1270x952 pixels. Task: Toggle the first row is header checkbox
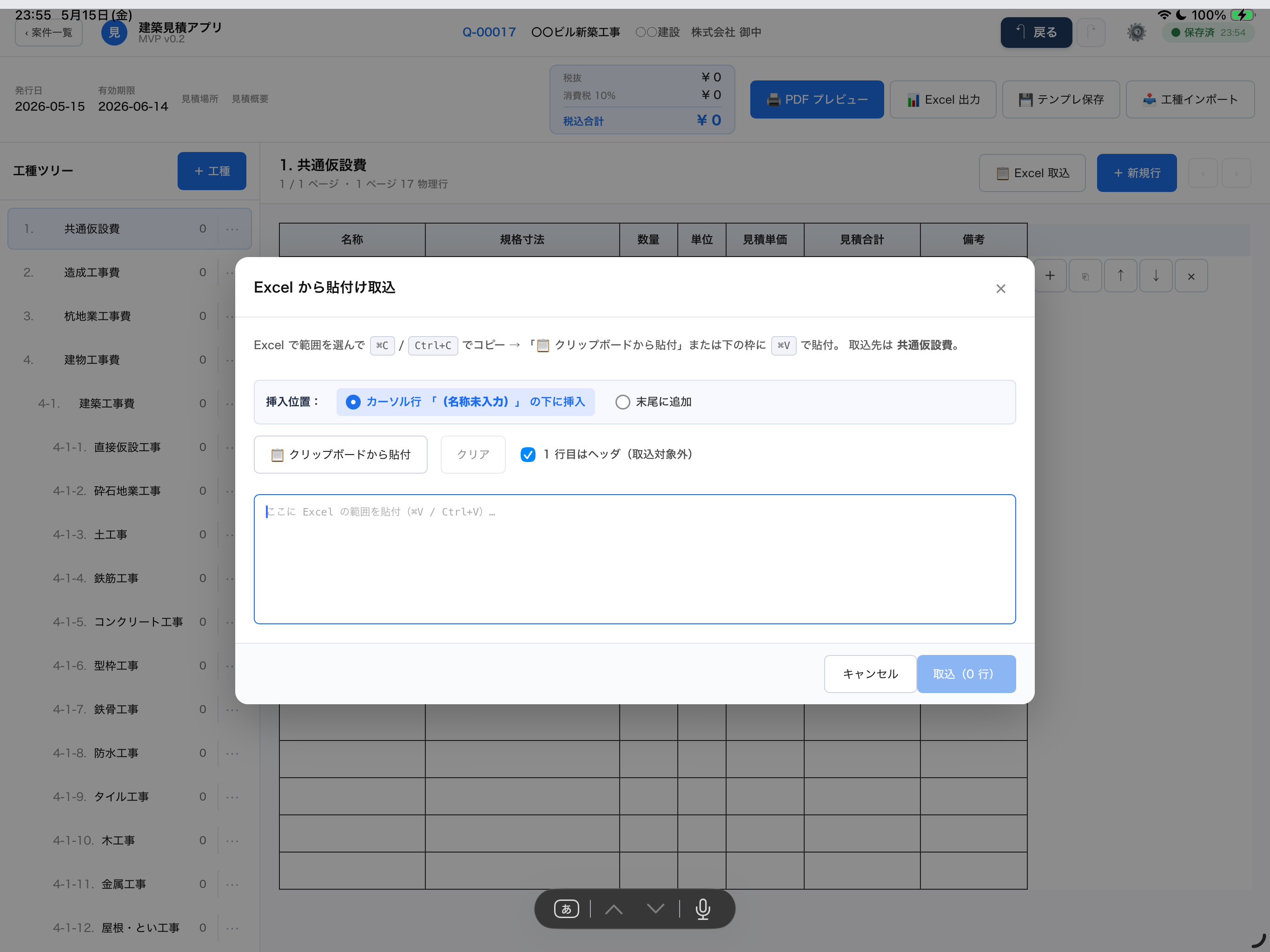tap(528, 454)
